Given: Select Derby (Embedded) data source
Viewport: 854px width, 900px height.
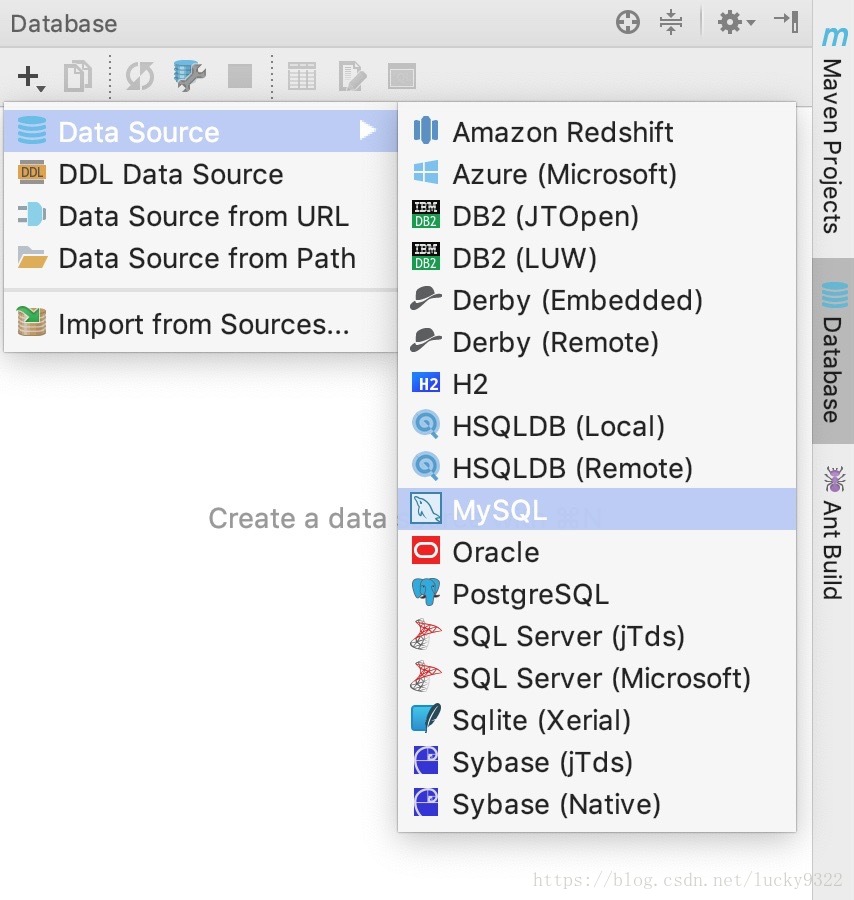Looking at the screenshot, I should coord(597,300).
